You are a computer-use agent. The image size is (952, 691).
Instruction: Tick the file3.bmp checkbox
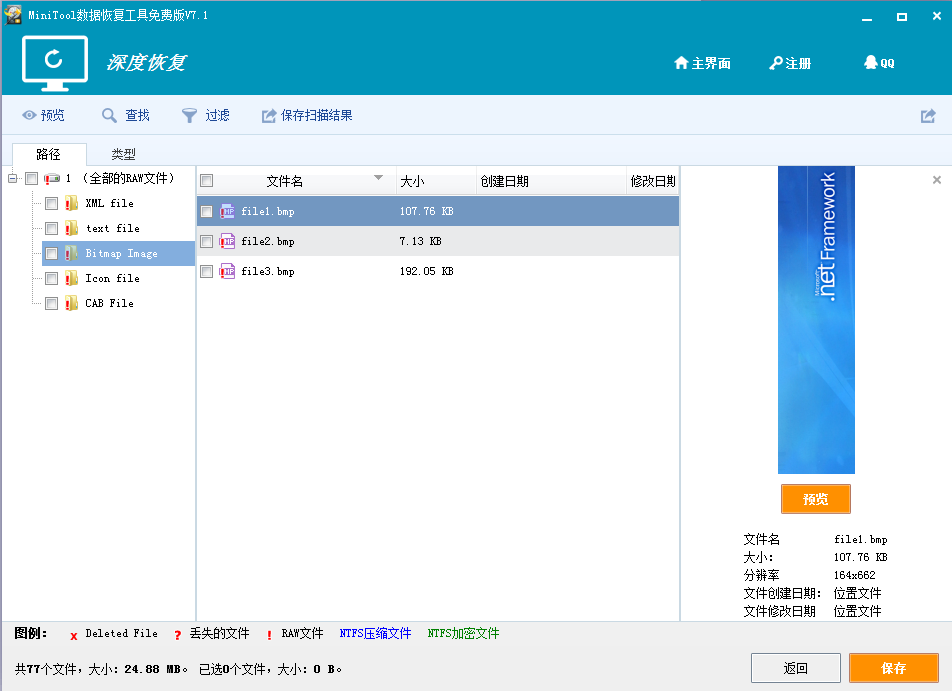[x=206, y=271]
